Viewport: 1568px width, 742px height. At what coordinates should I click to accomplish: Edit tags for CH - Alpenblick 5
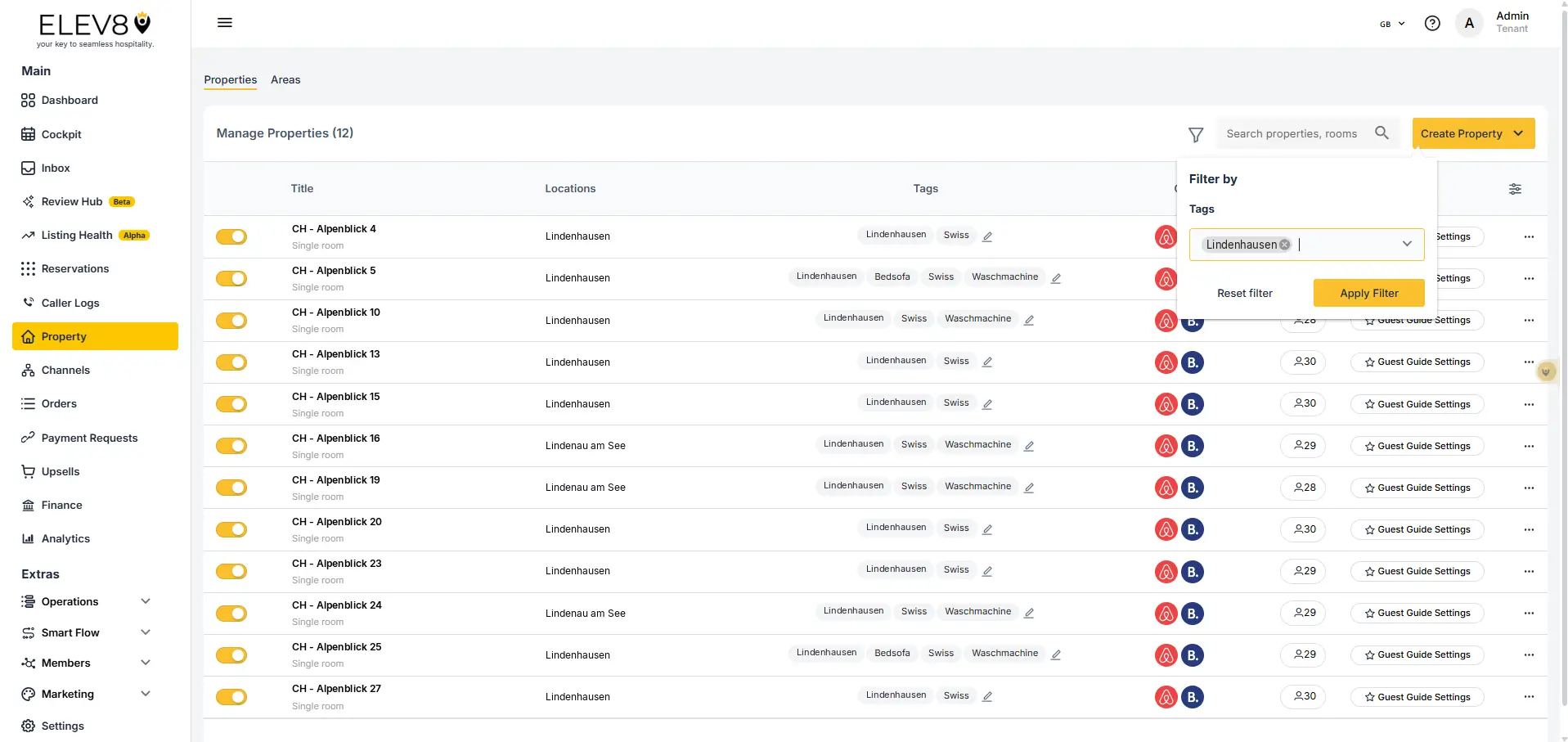[1056, 278]
